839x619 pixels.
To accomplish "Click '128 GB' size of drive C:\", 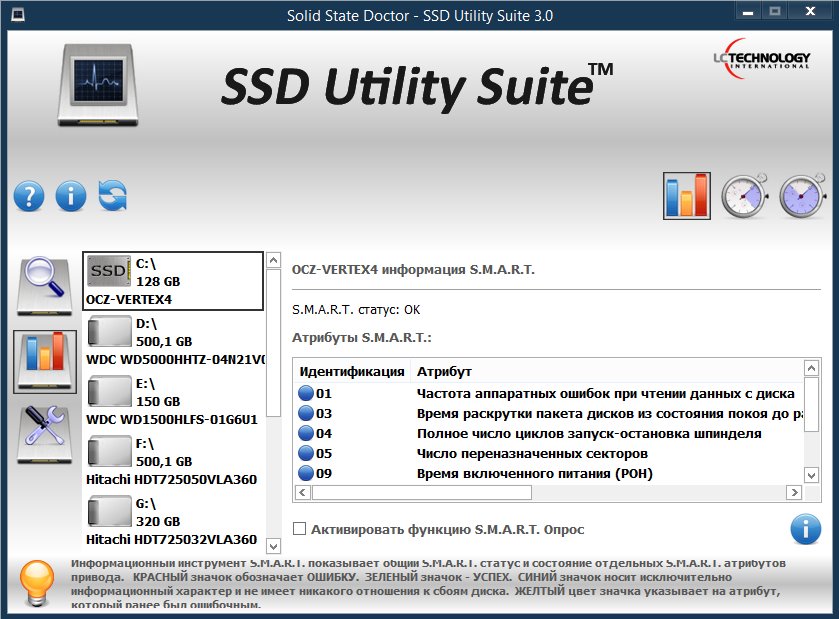I will click(158, 281).
